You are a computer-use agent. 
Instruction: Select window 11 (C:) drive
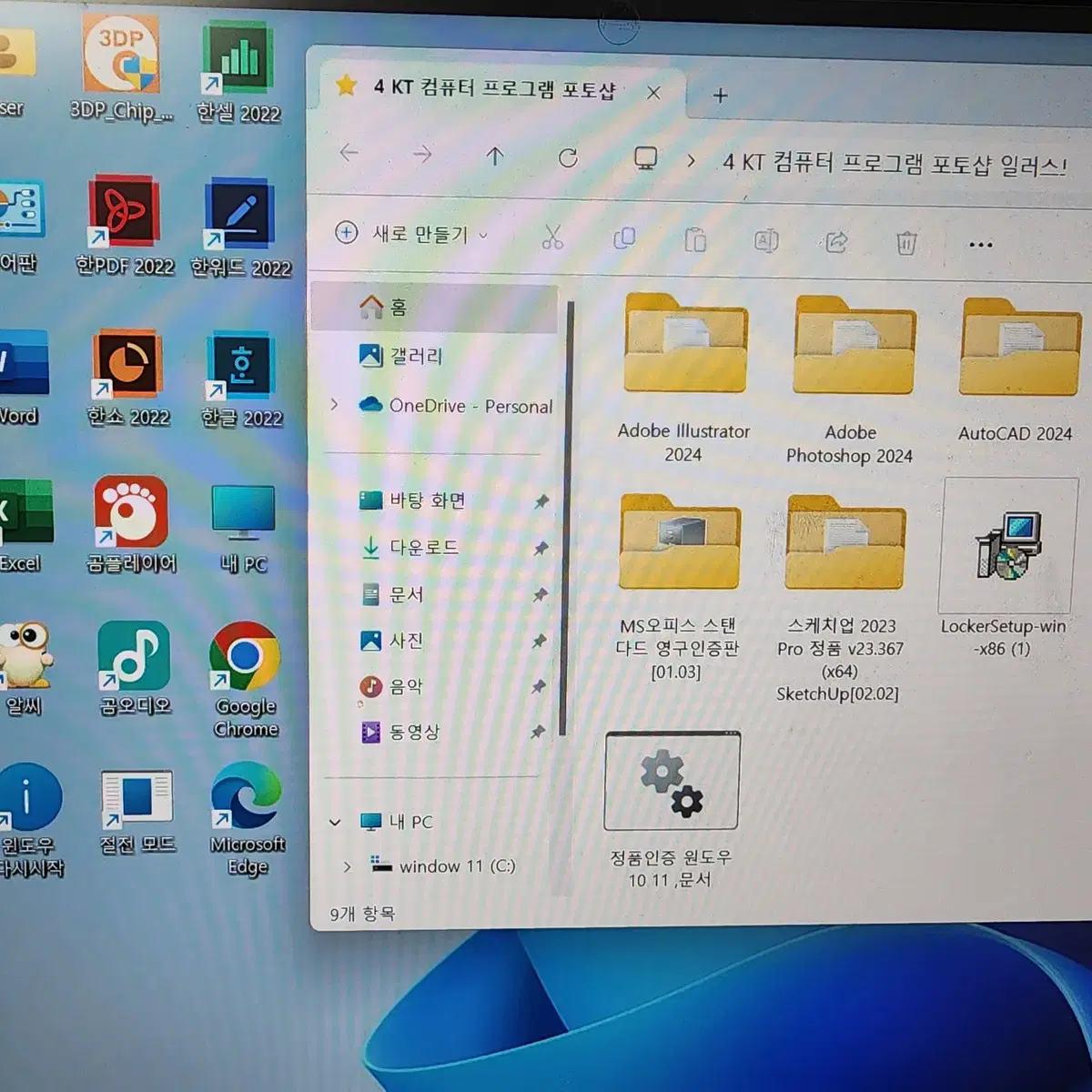(444, 866)
